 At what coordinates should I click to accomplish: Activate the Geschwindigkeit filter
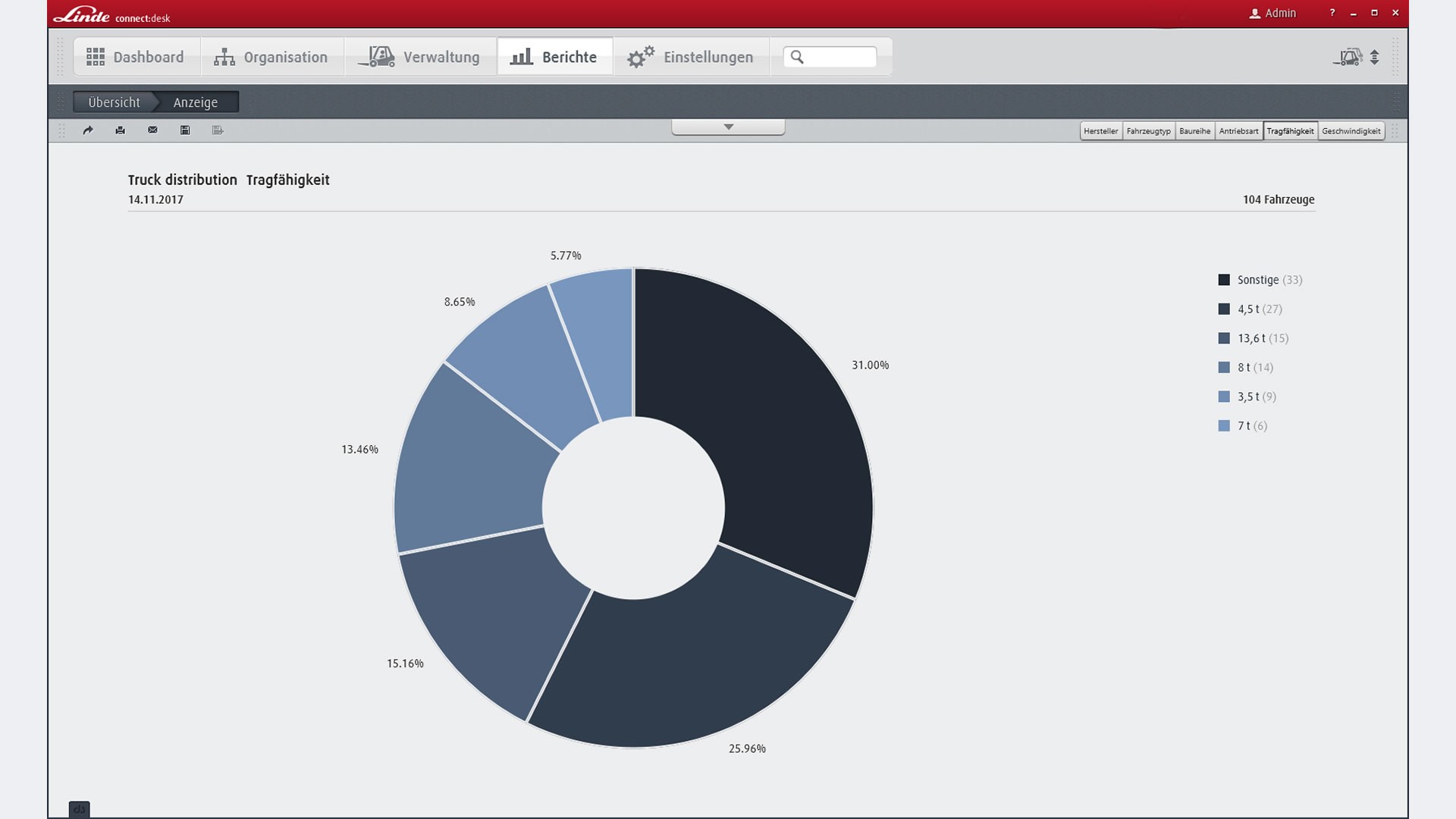click(x=1351, y=130)
